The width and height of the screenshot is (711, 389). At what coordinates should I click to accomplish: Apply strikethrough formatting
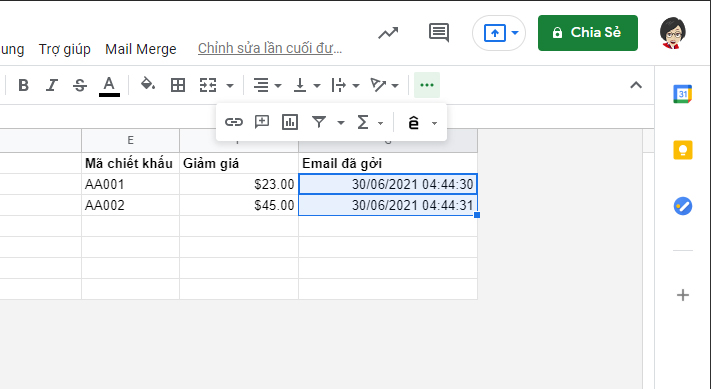pos(80,85)
